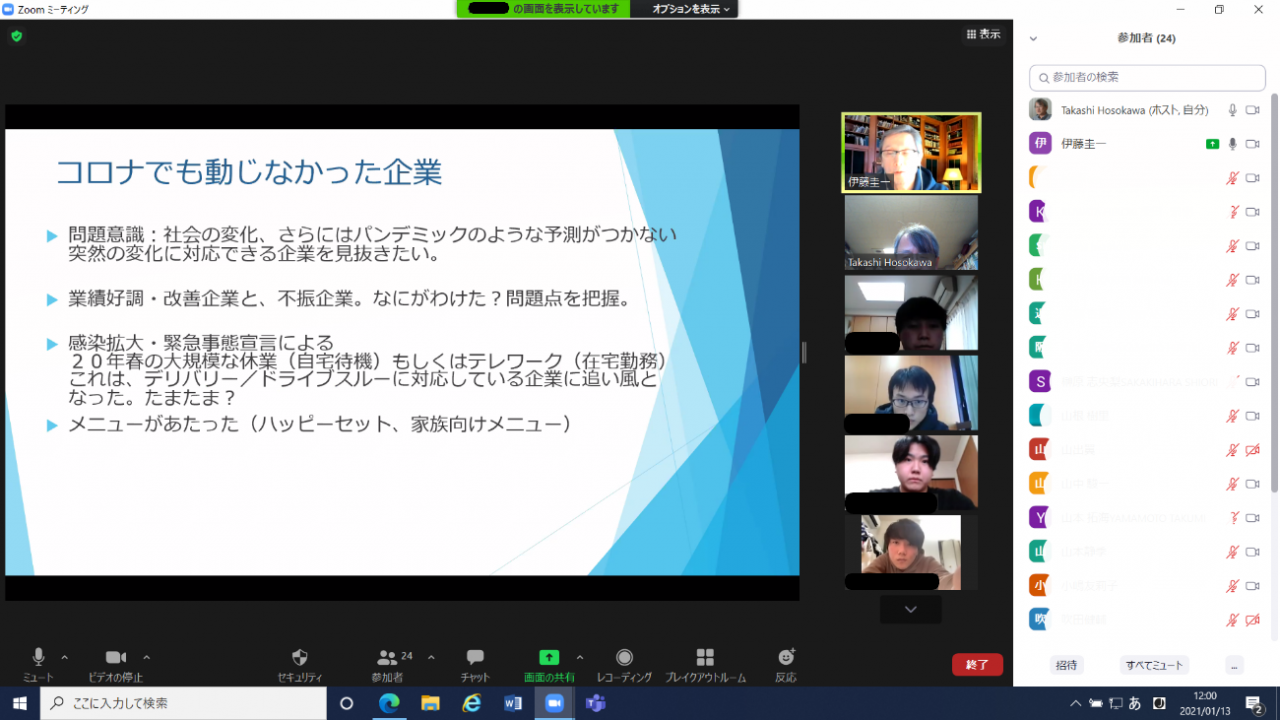Toggle the host's microphone in the participant list
This screenshot has height=720, width=1280.
point(1233,110)
